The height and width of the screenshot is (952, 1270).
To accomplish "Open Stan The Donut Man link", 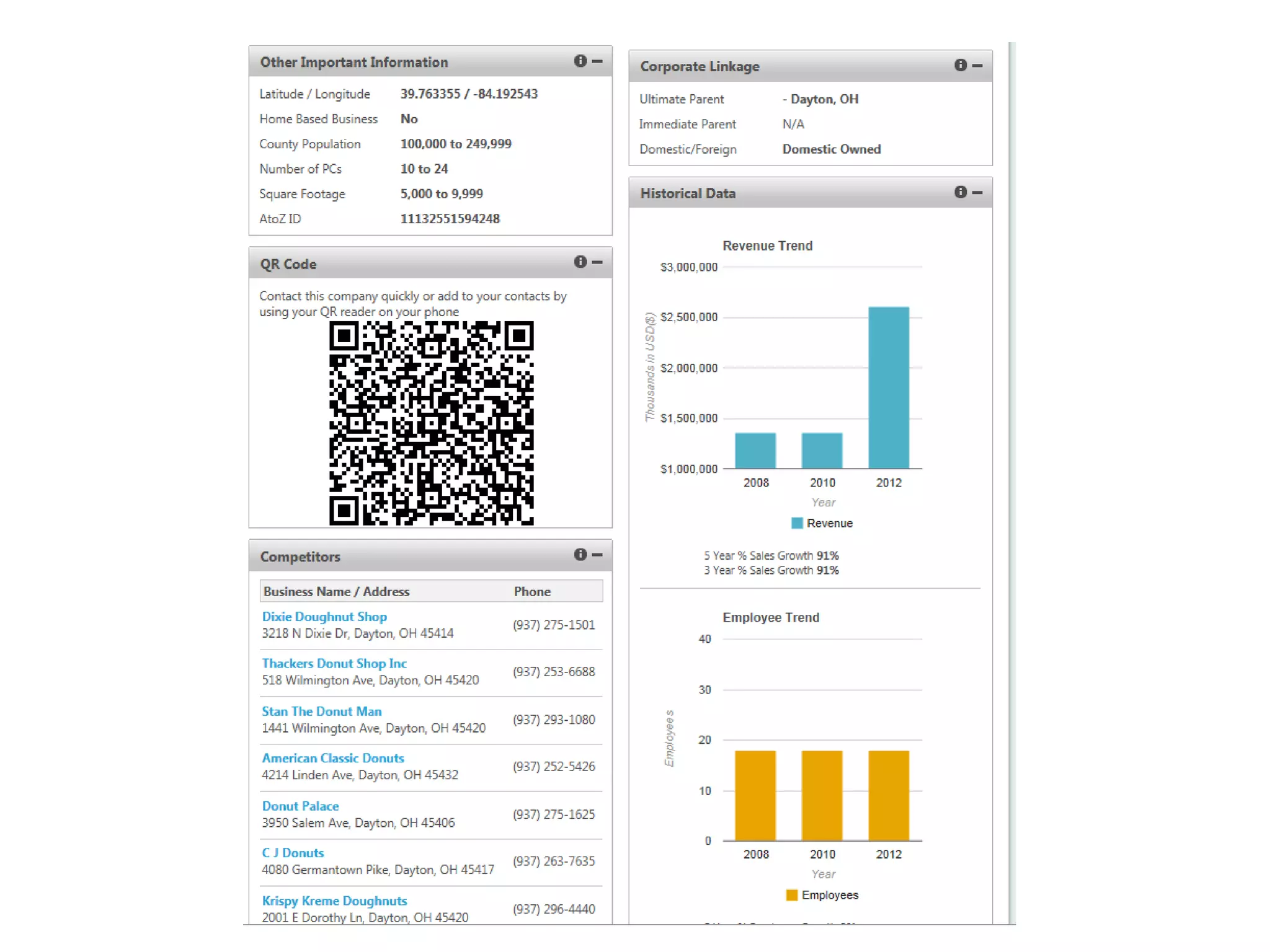I will coord(321,711).
